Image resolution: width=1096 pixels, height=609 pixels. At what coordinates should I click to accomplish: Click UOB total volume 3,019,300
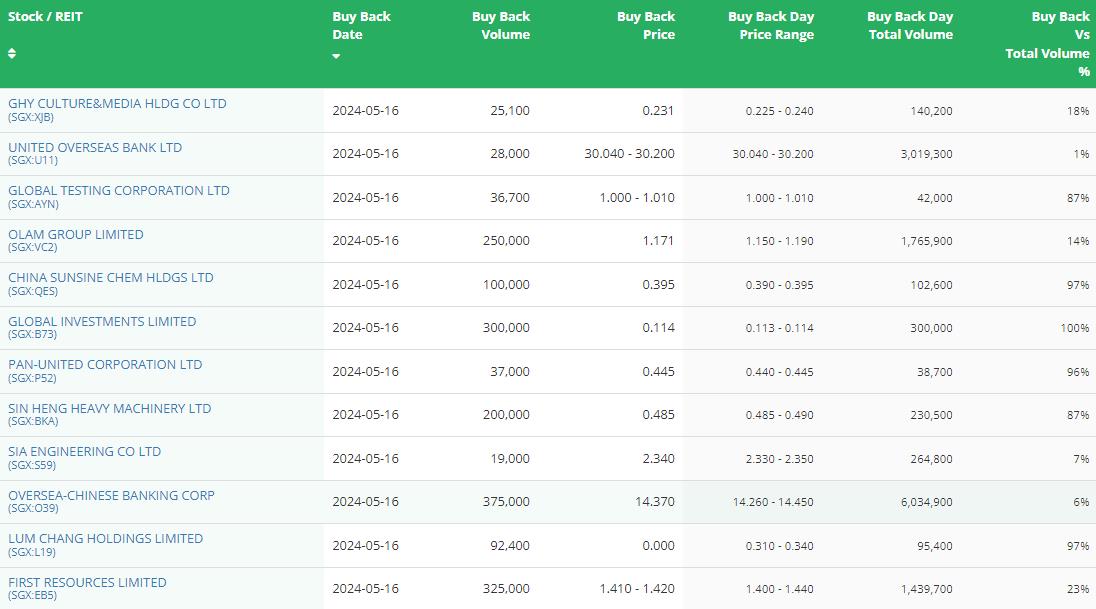tap(926, 154)
